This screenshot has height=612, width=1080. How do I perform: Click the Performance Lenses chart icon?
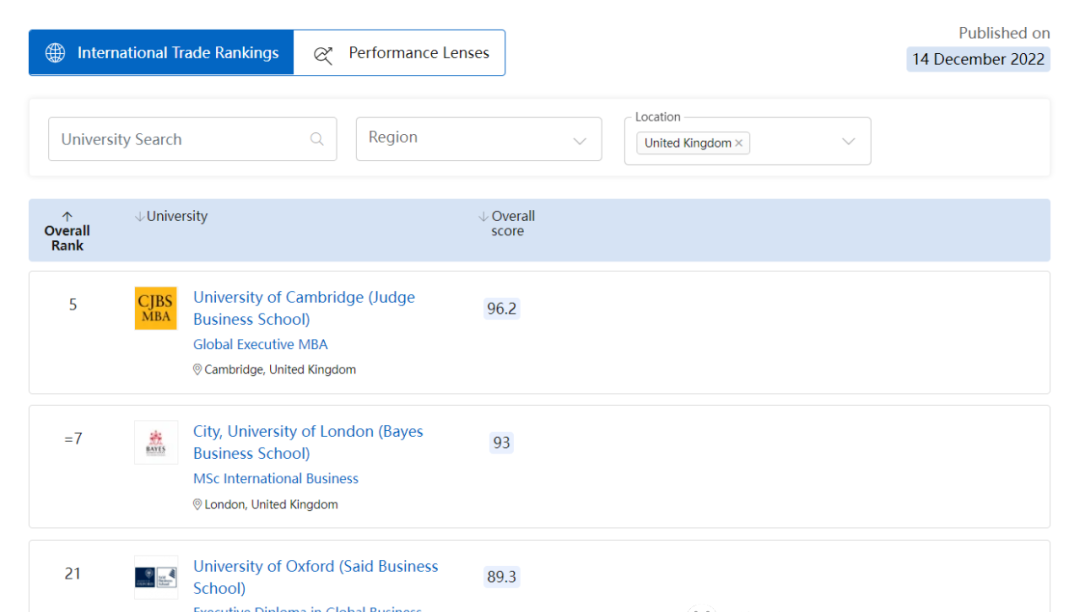point(323,54)
